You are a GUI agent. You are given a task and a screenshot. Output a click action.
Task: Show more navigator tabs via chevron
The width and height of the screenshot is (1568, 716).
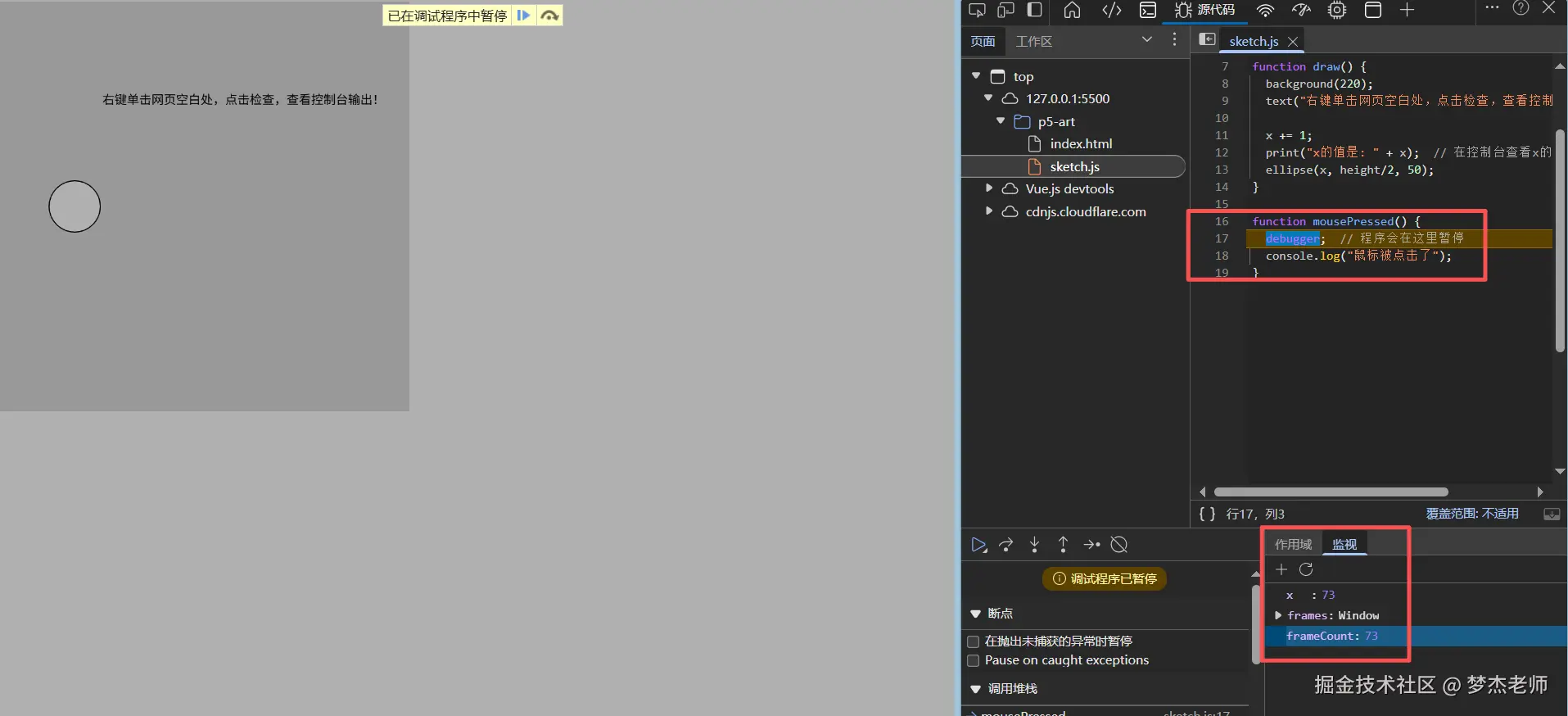click(x=1146, y=39)
